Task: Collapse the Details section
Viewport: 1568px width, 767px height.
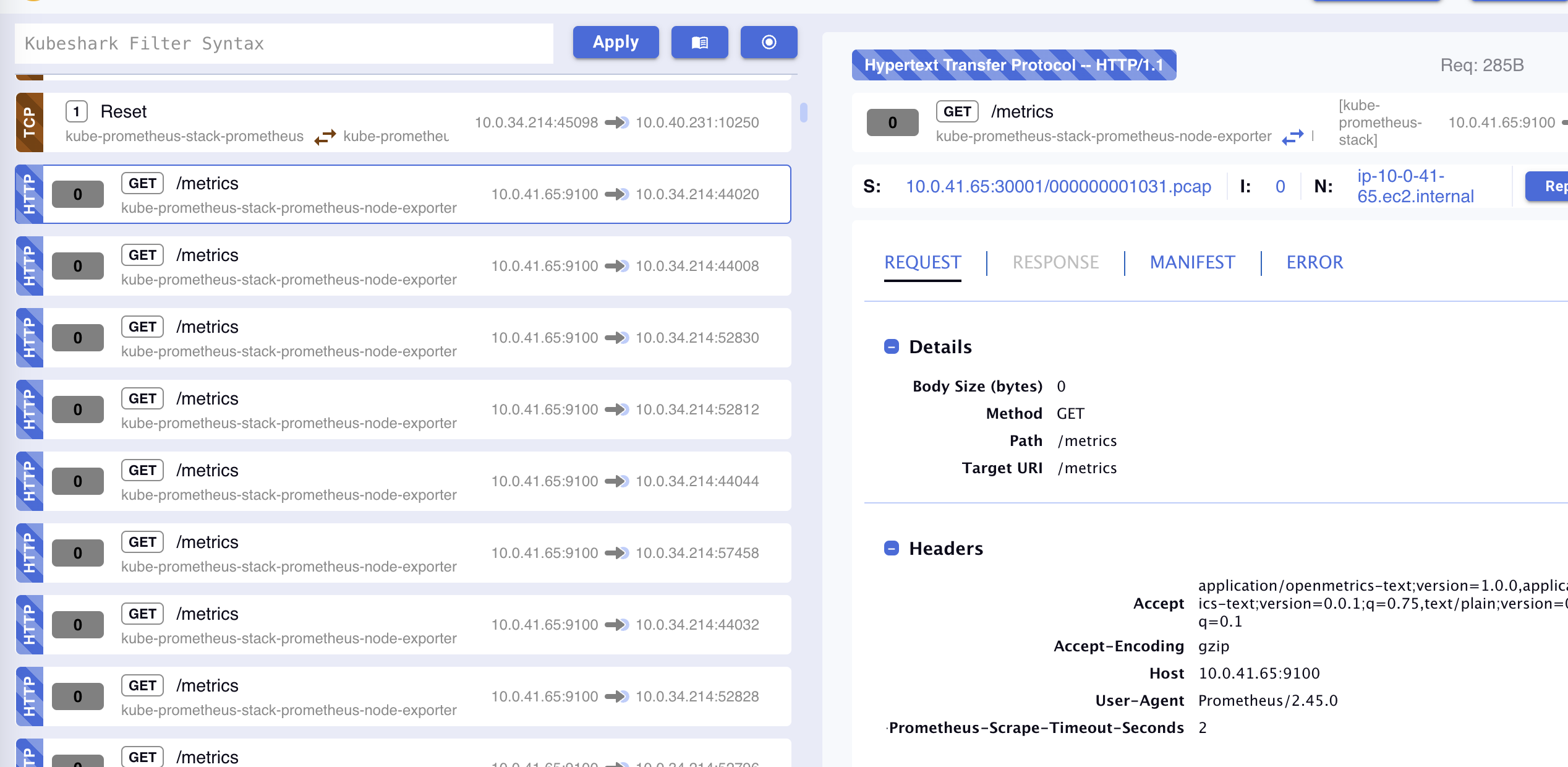Action: pos(891,347)
